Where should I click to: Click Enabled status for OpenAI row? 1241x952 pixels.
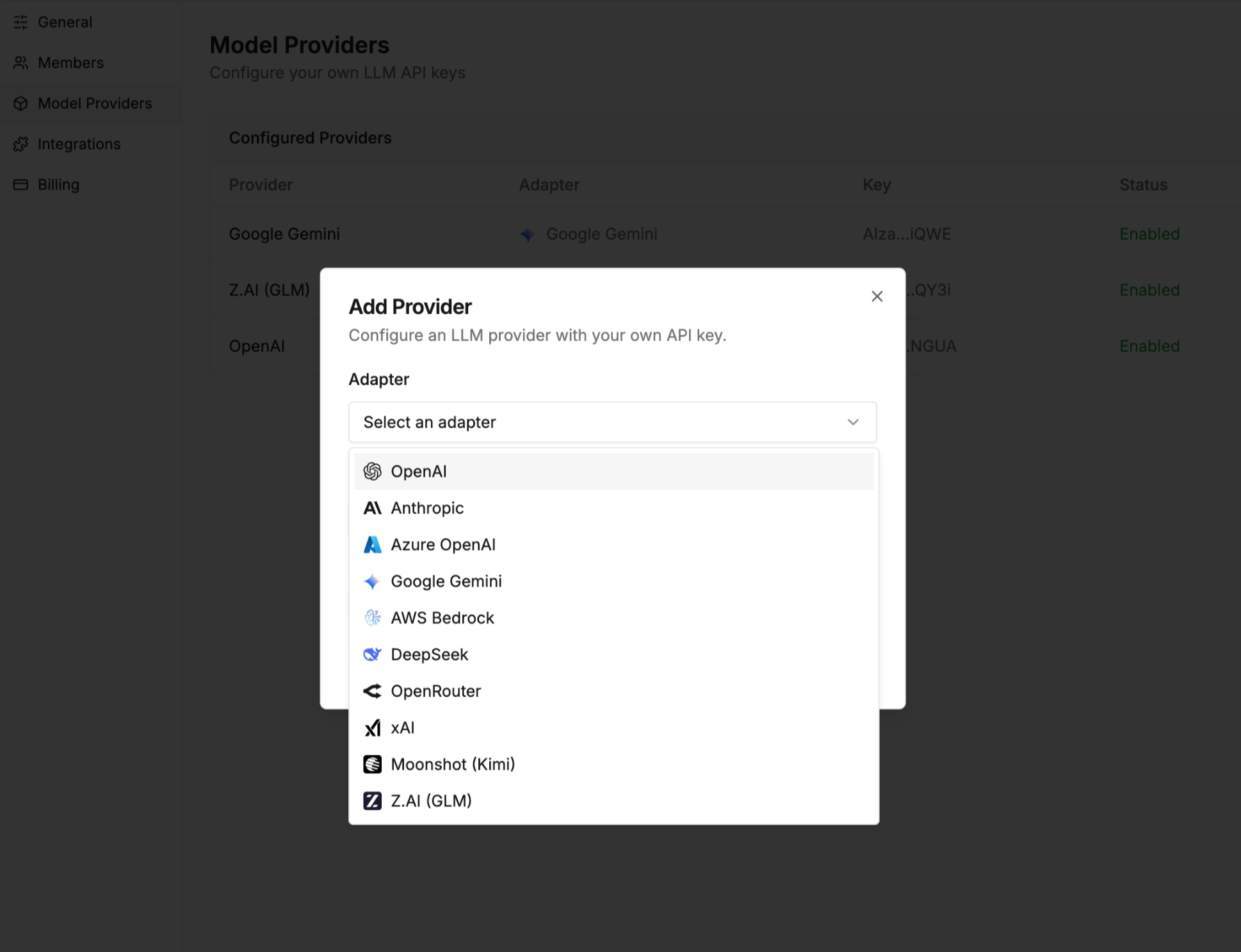pyautogui.click(x=1149, y=346)
